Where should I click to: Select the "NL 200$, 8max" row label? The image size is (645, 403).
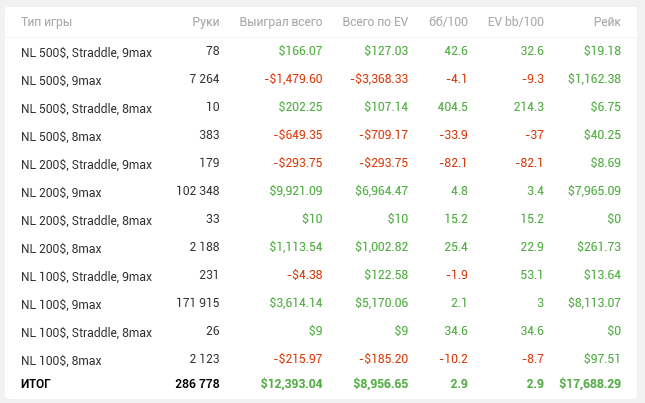pos(61,248)
